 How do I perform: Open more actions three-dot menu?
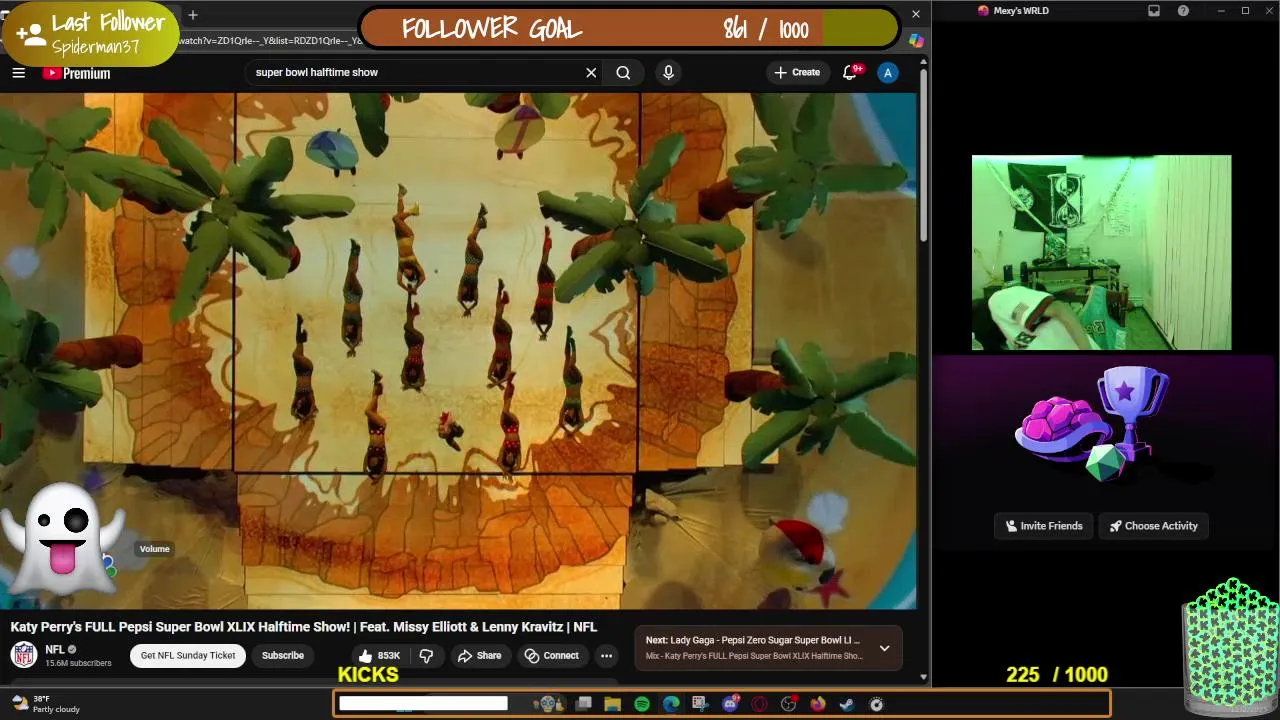pos(606,655)
